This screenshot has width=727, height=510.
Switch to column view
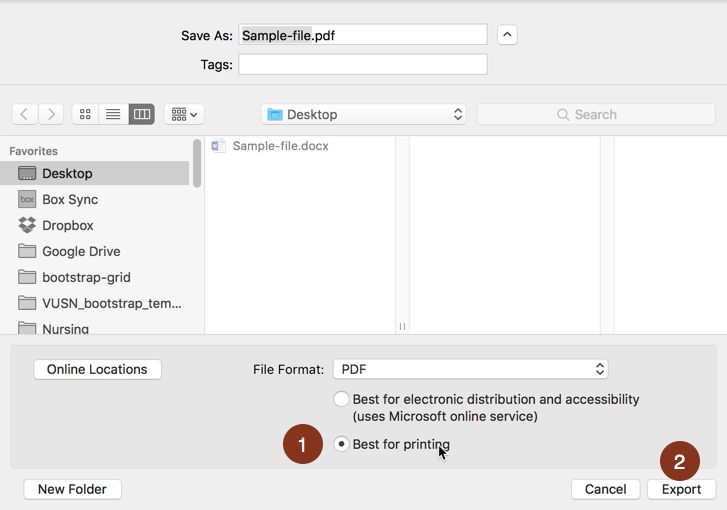tap(142, 114)
